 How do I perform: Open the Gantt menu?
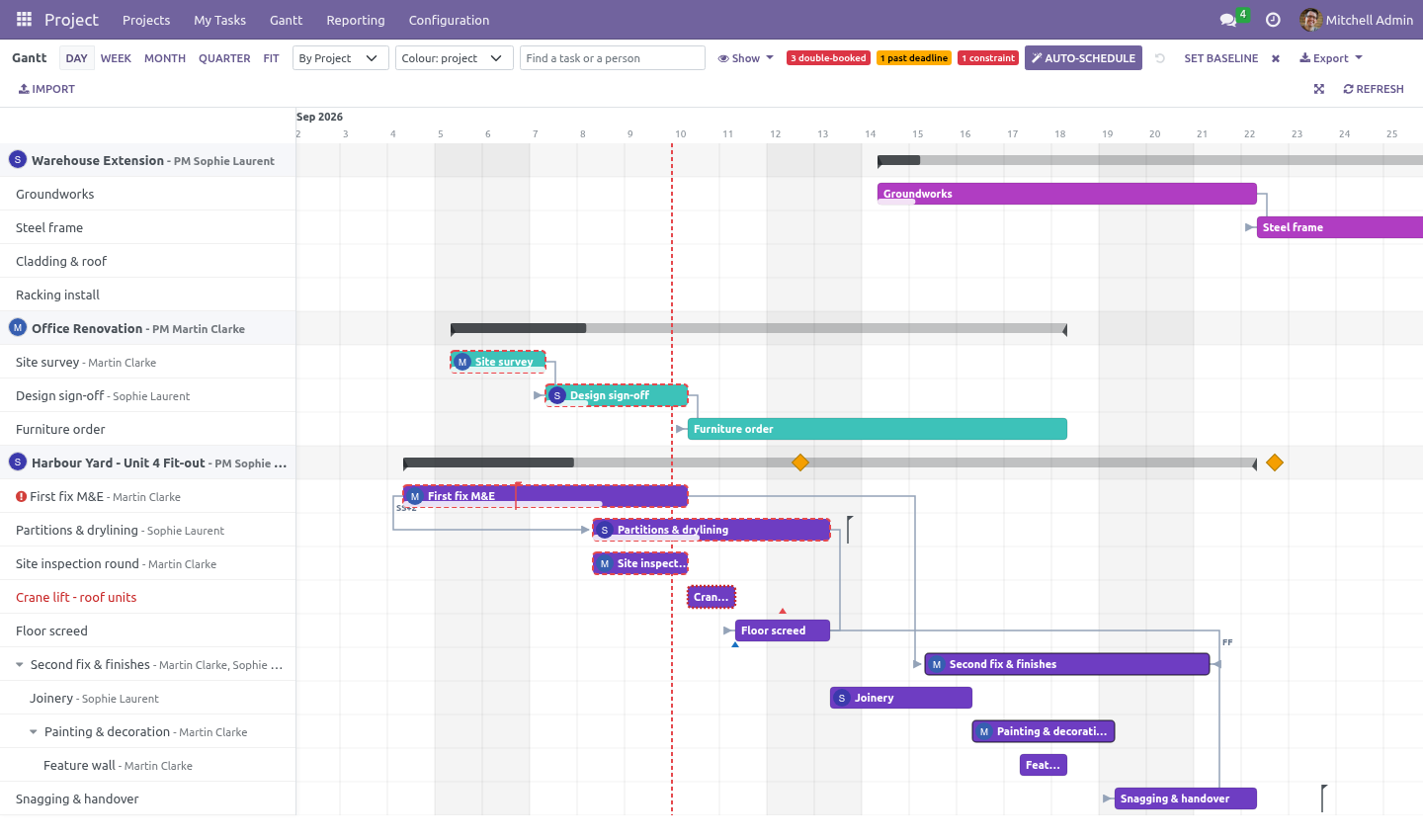(x=287, y=20)
